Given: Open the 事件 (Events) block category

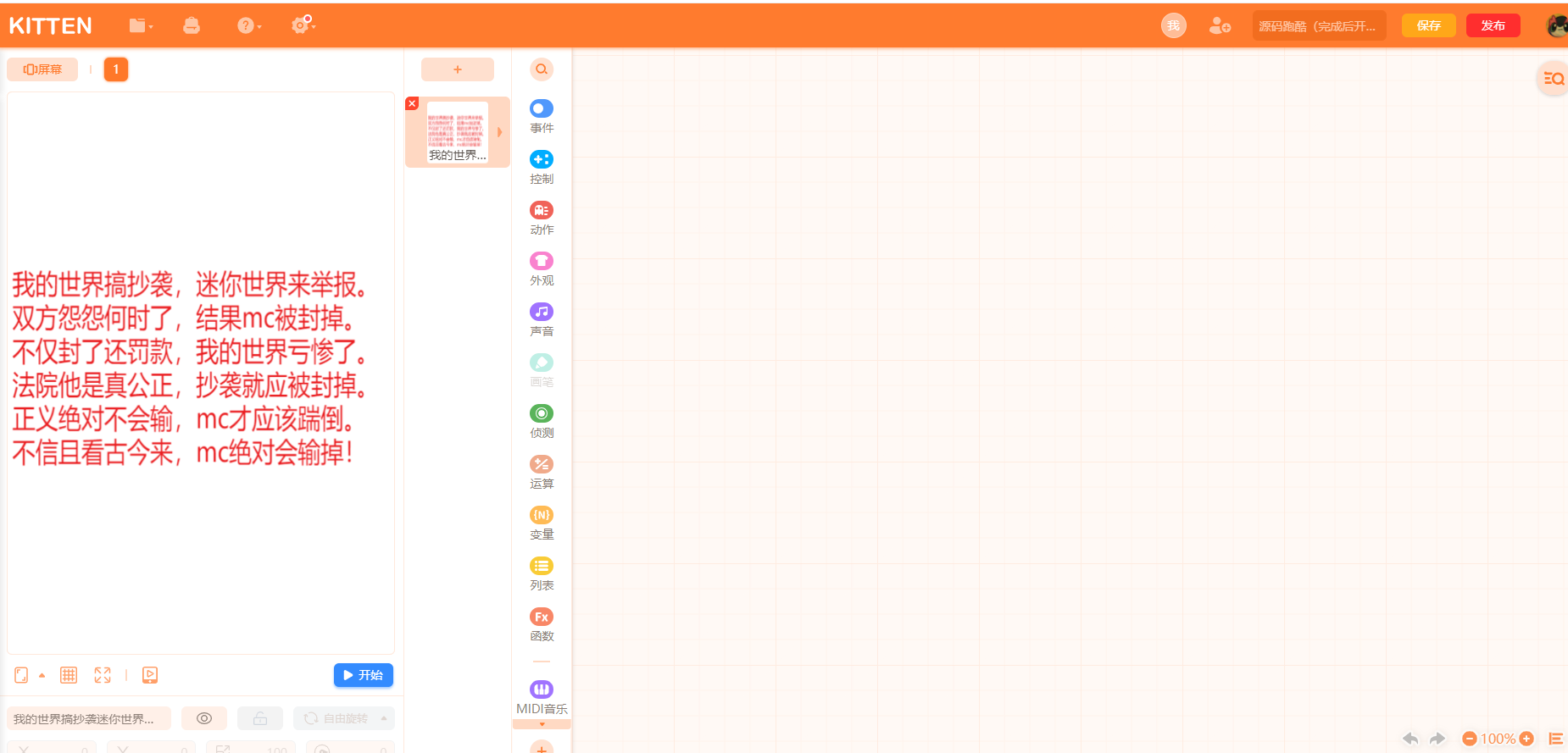Looking at the screenshot, I should click(x=542, y=117).
